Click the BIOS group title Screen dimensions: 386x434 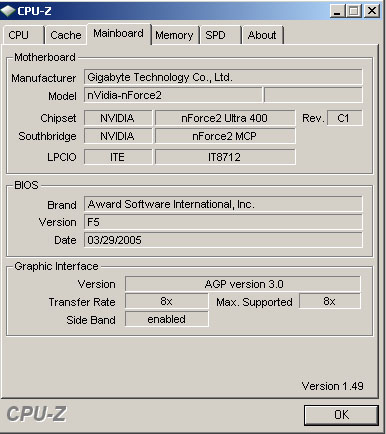pyautogui.click(x=26, y=185)
